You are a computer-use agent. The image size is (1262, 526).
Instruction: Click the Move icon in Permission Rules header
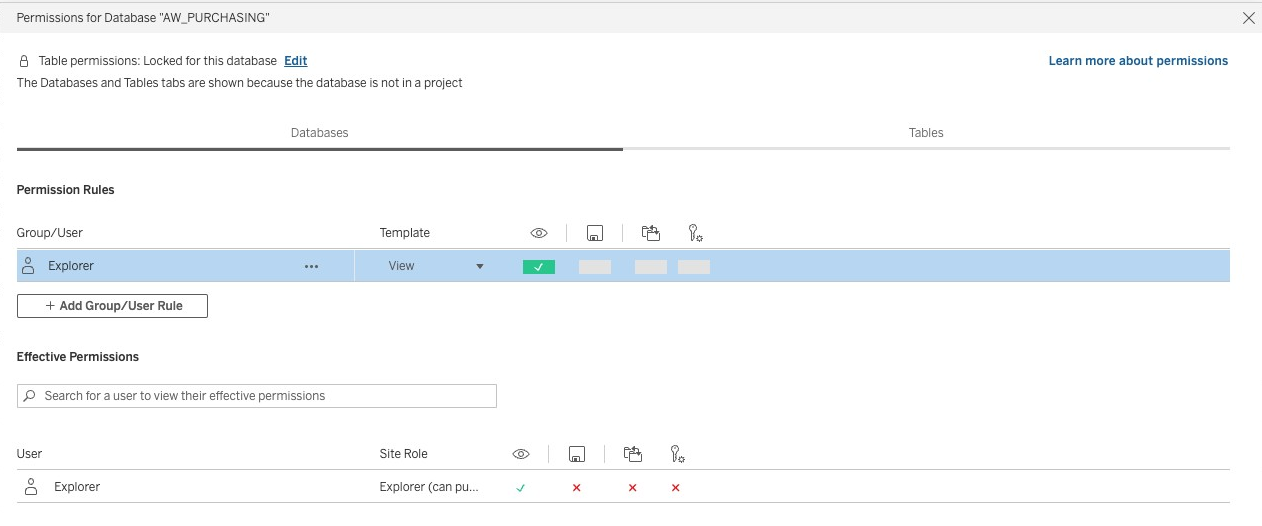[651, 233]
